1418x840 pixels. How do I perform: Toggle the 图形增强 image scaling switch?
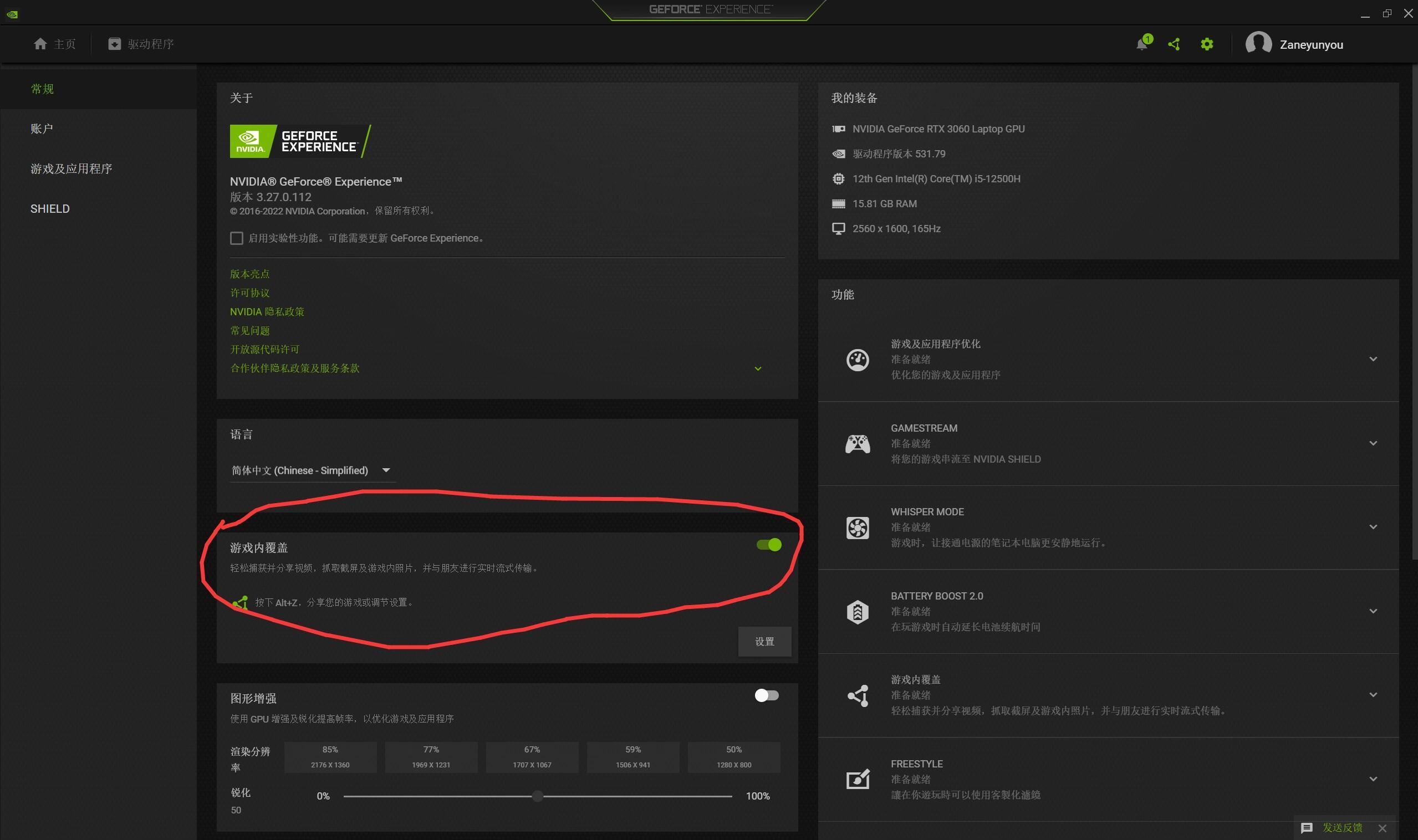point(767,695)
